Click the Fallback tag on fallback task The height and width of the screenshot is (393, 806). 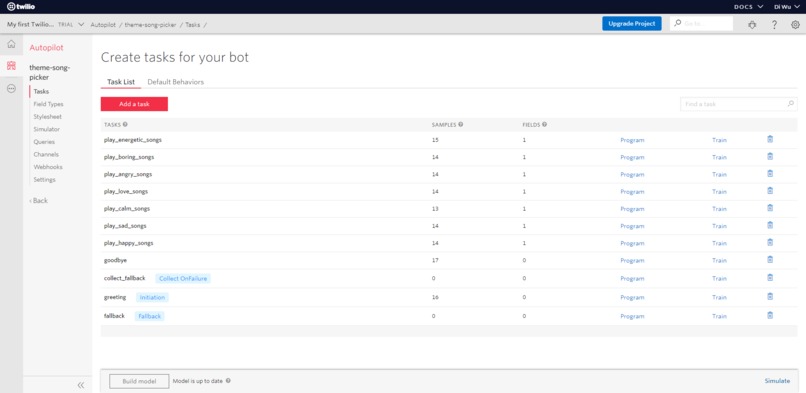pos(150,316)
